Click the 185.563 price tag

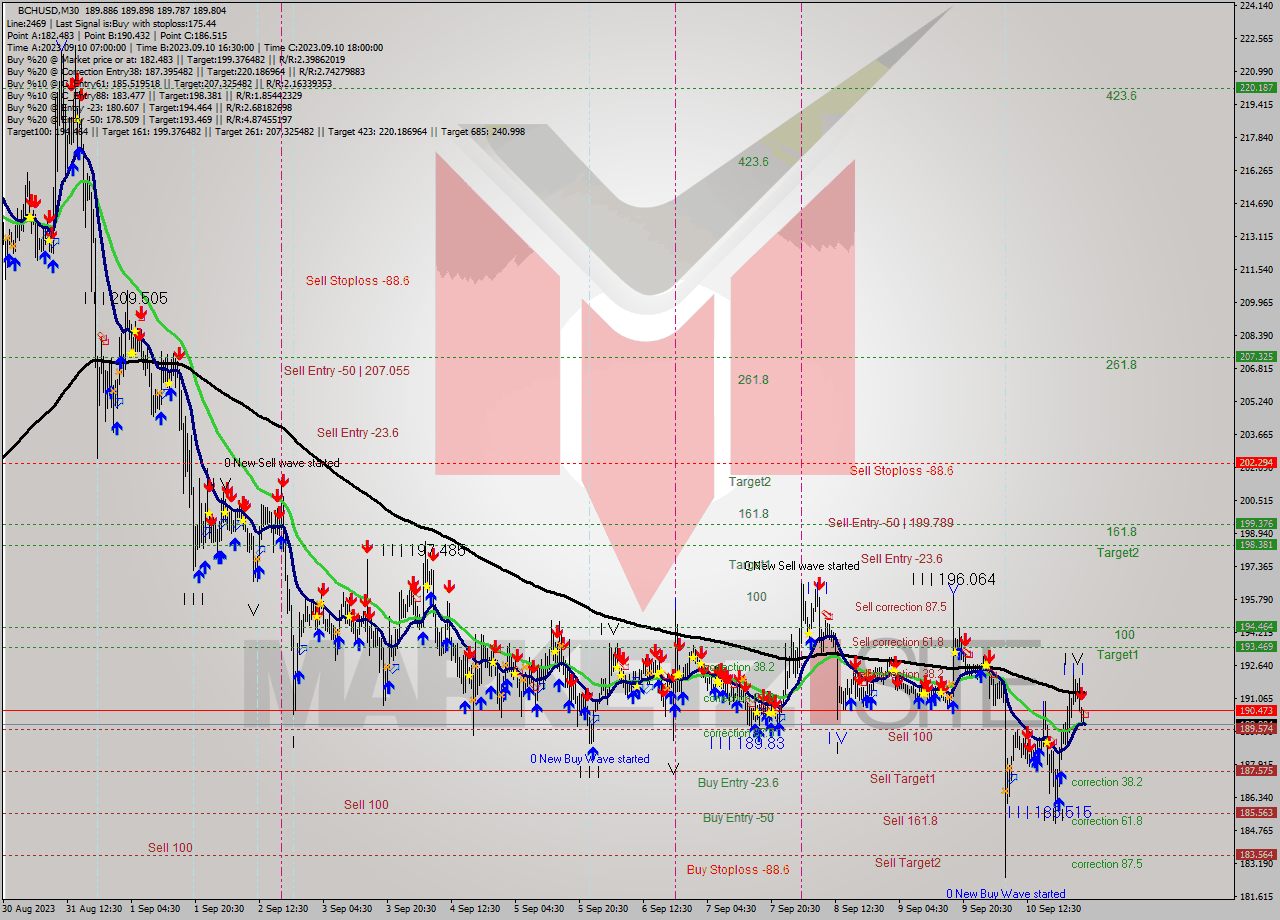1256,813
